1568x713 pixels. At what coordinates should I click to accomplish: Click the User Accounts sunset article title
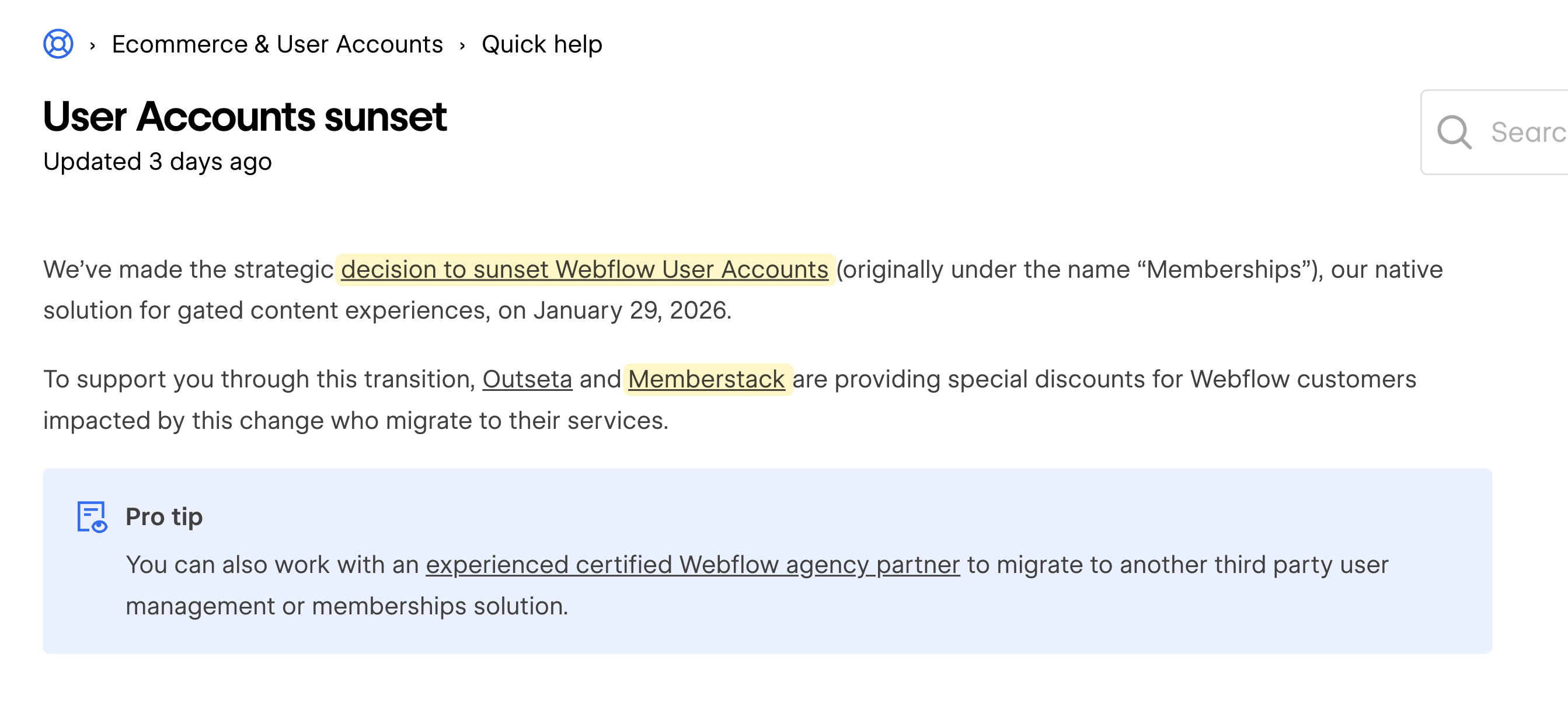click(x=245, y=117)
